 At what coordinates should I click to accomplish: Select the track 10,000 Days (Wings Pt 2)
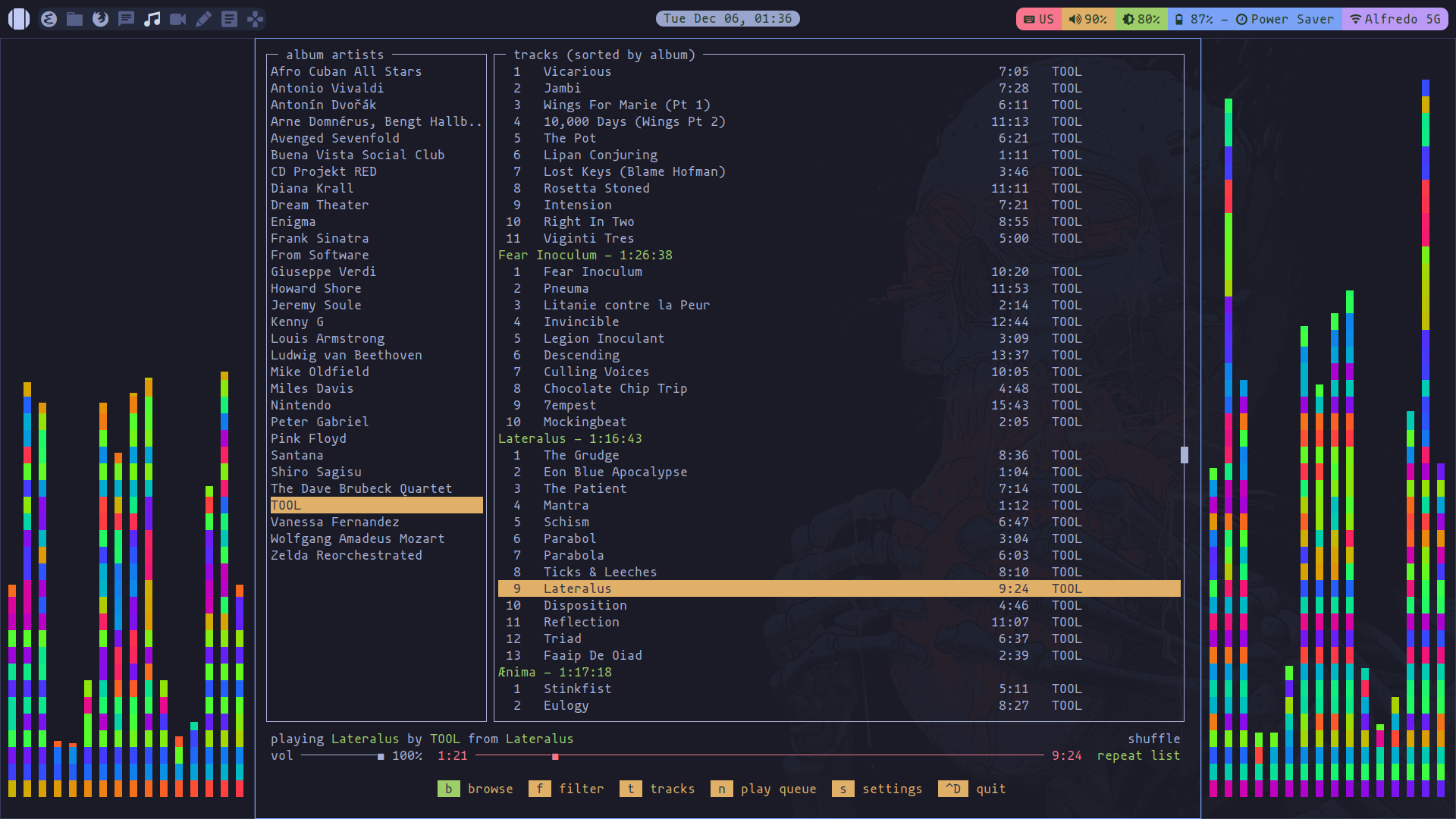(x=839, y=121)
